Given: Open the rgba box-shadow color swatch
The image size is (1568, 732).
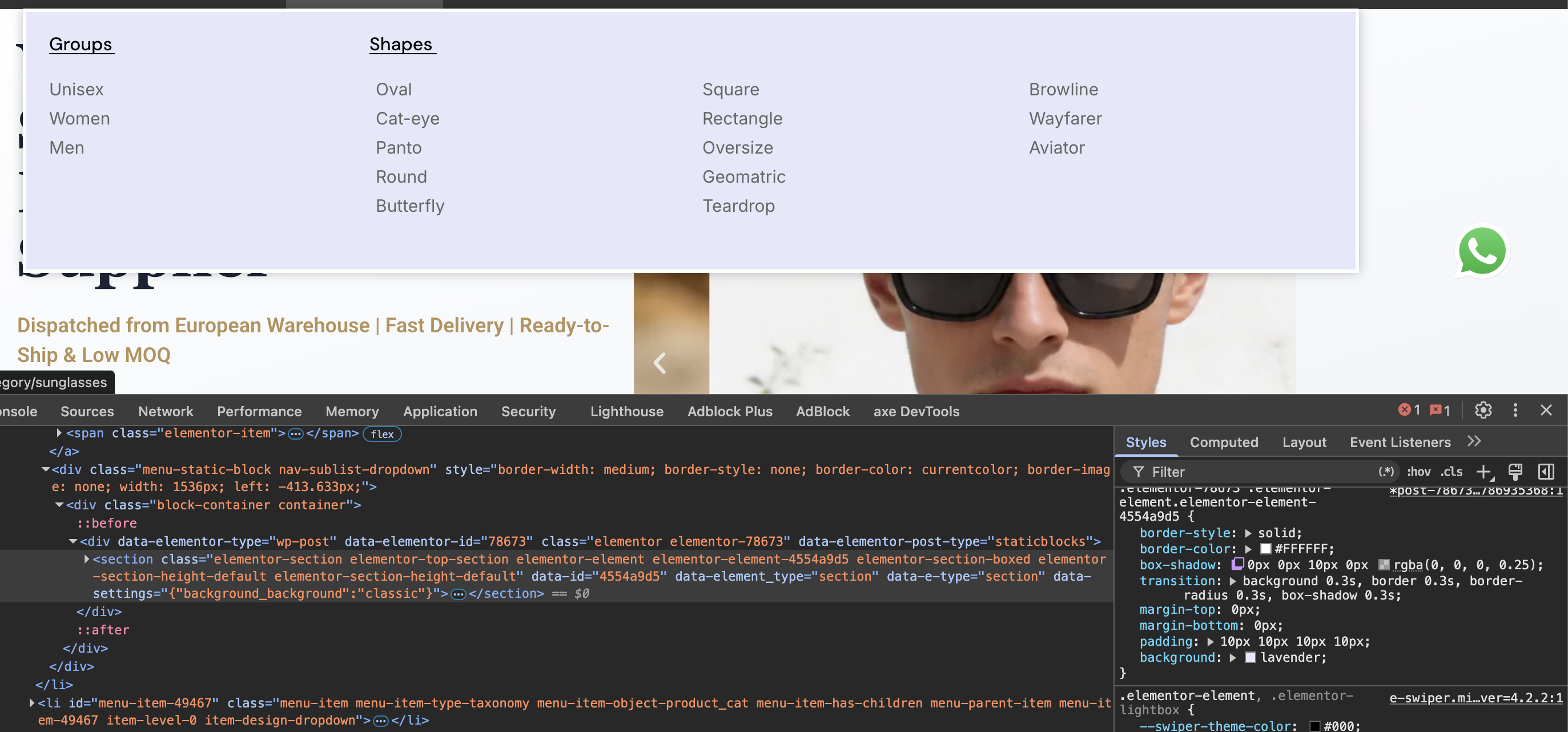Looking at the screenshot, I should click(x=1384, y=565).
